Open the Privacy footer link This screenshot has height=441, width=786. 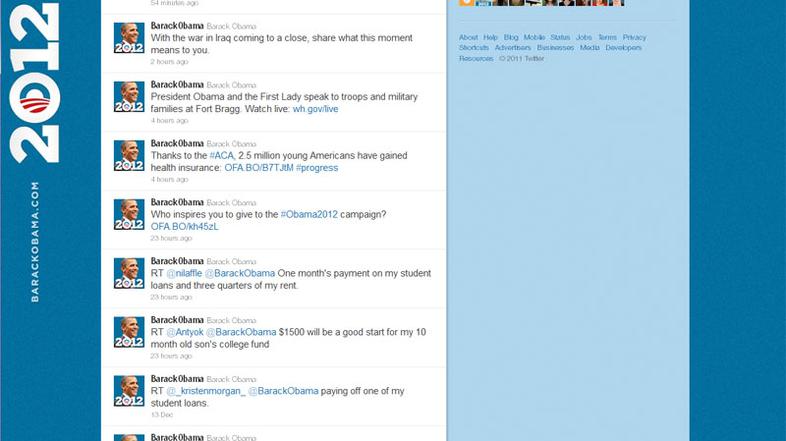coord(634,38)
